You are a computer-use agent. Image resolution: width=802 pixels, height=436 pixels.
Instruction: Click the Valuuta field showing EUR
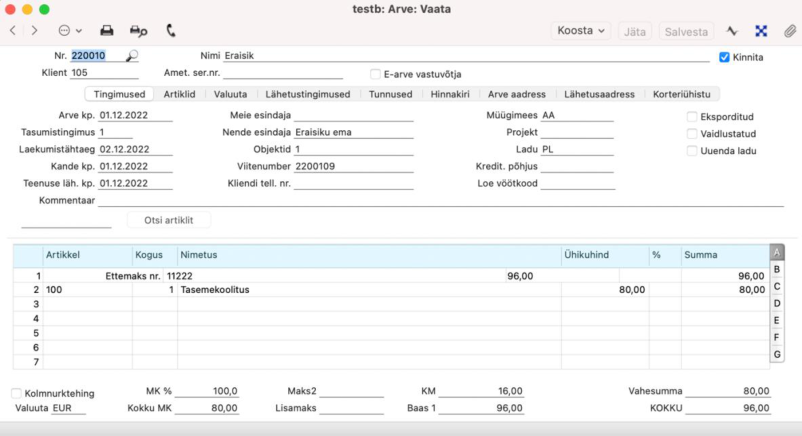[x=69, y=408]
